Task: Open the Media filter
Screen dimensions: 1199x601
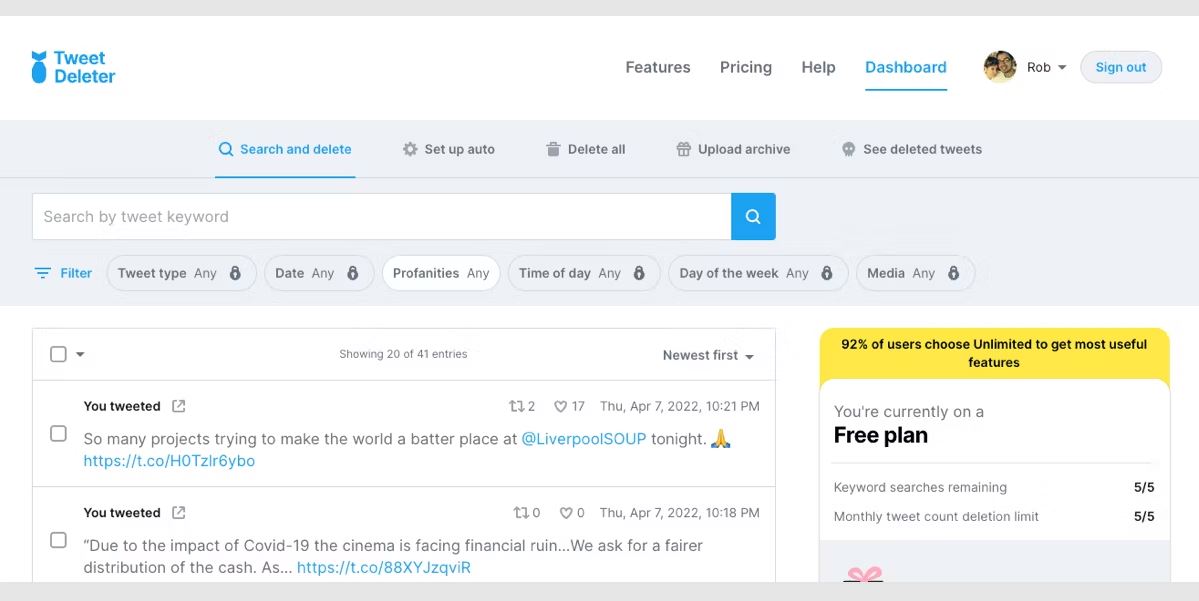Action: (915, 273)
